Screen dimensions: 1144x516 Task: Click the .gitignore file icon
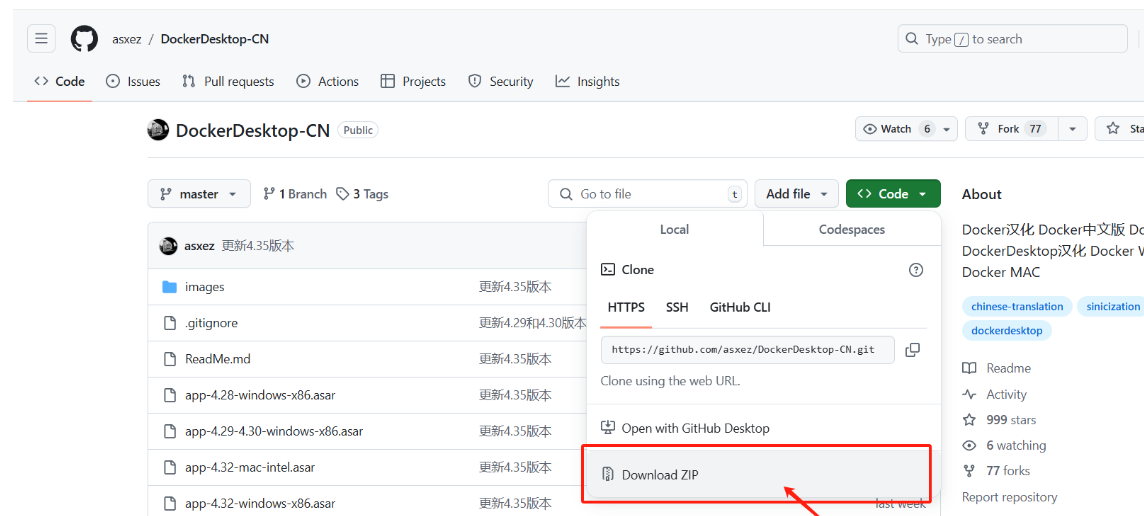[170, 323]
